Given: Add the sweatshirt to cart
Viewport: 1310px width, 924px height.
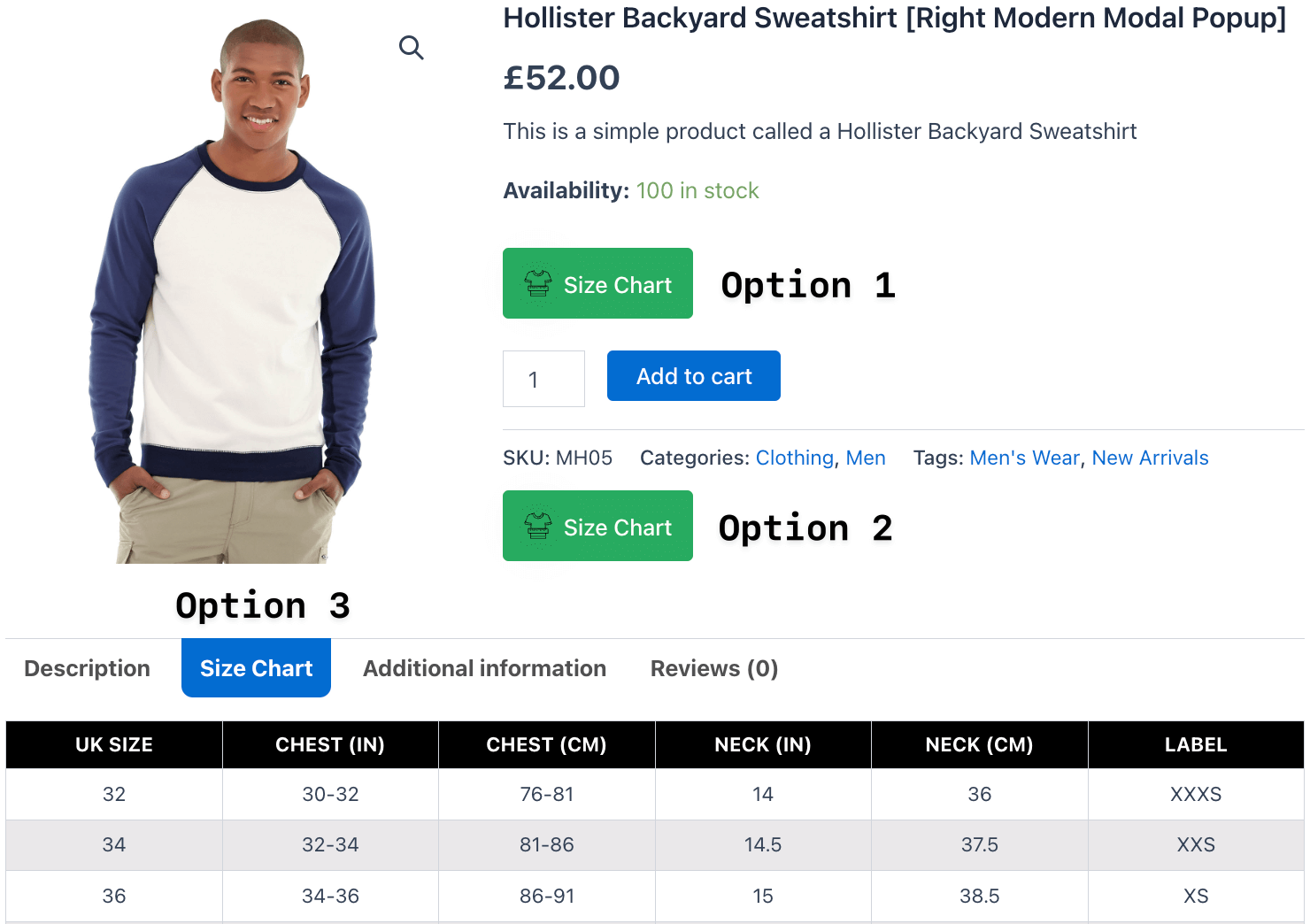Looking at the screenshot, I should [694, 376].
